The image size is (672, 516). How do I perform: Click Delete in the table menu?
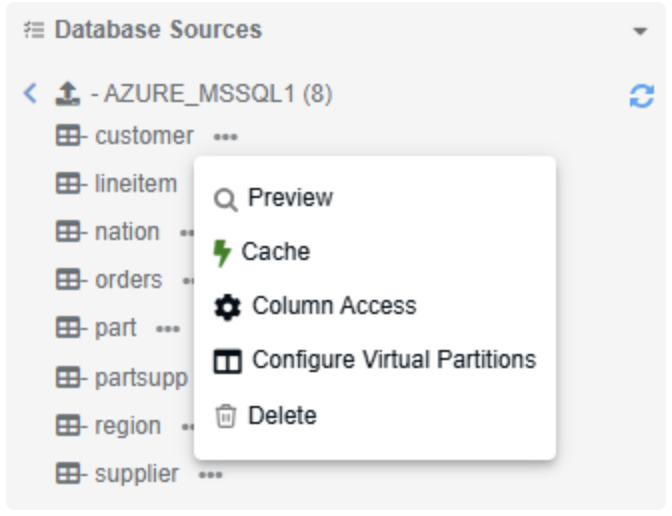point(282,415)
